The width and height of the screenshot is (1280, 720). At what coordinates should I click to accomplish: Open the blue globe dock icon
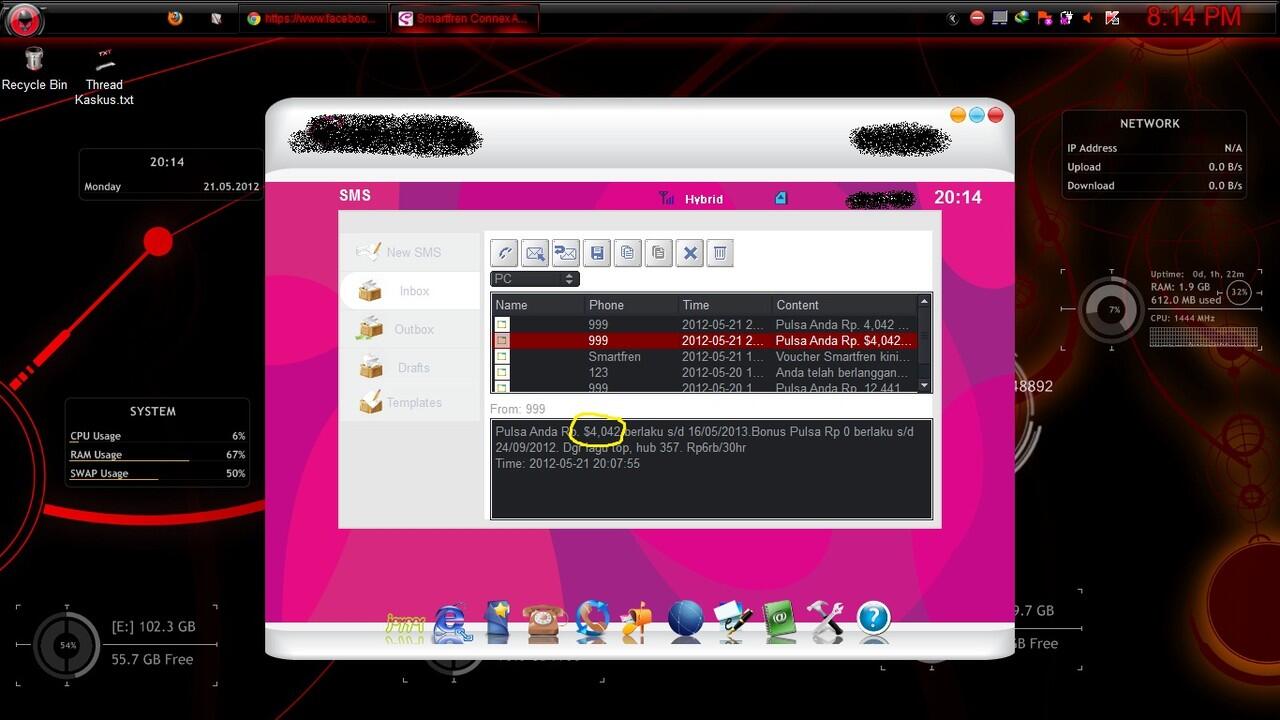click(x=686, y=620)
